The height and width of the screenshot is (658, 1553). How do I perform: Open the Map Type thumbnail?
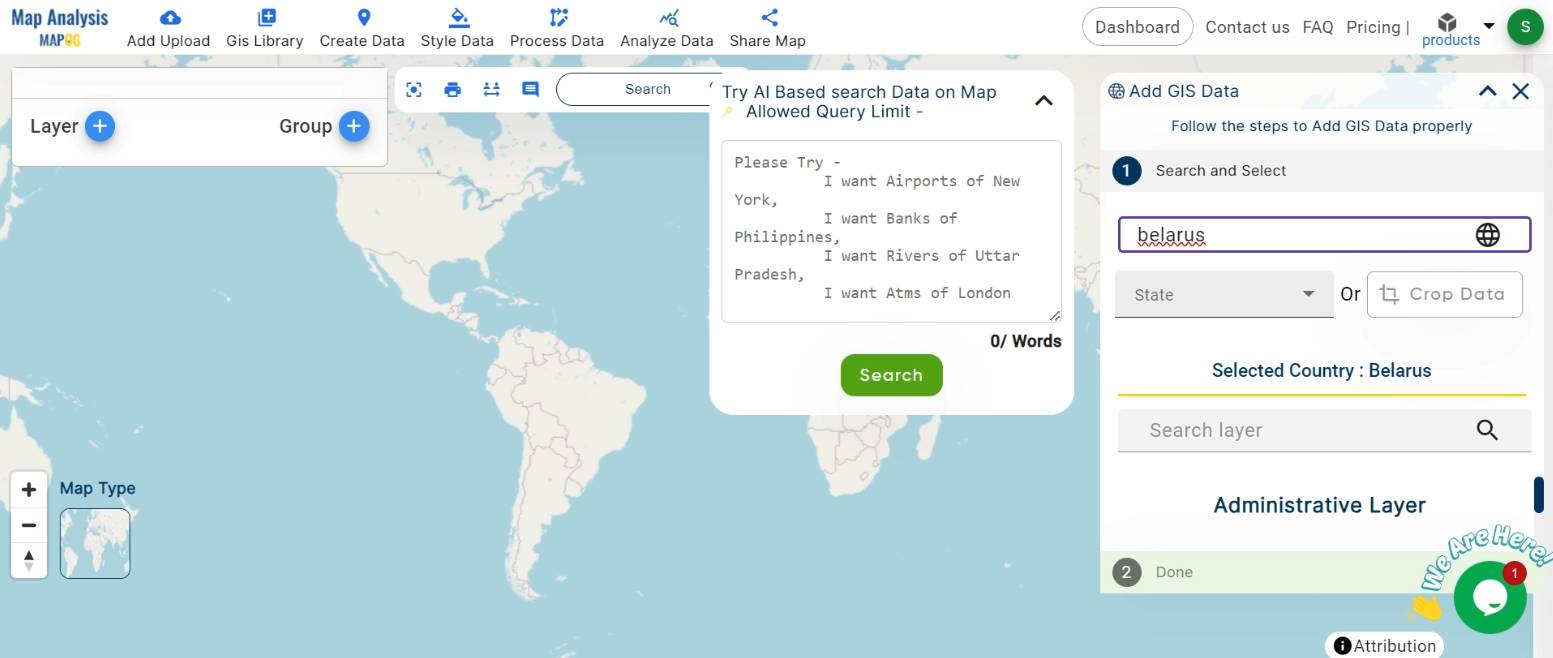point(95,543)
